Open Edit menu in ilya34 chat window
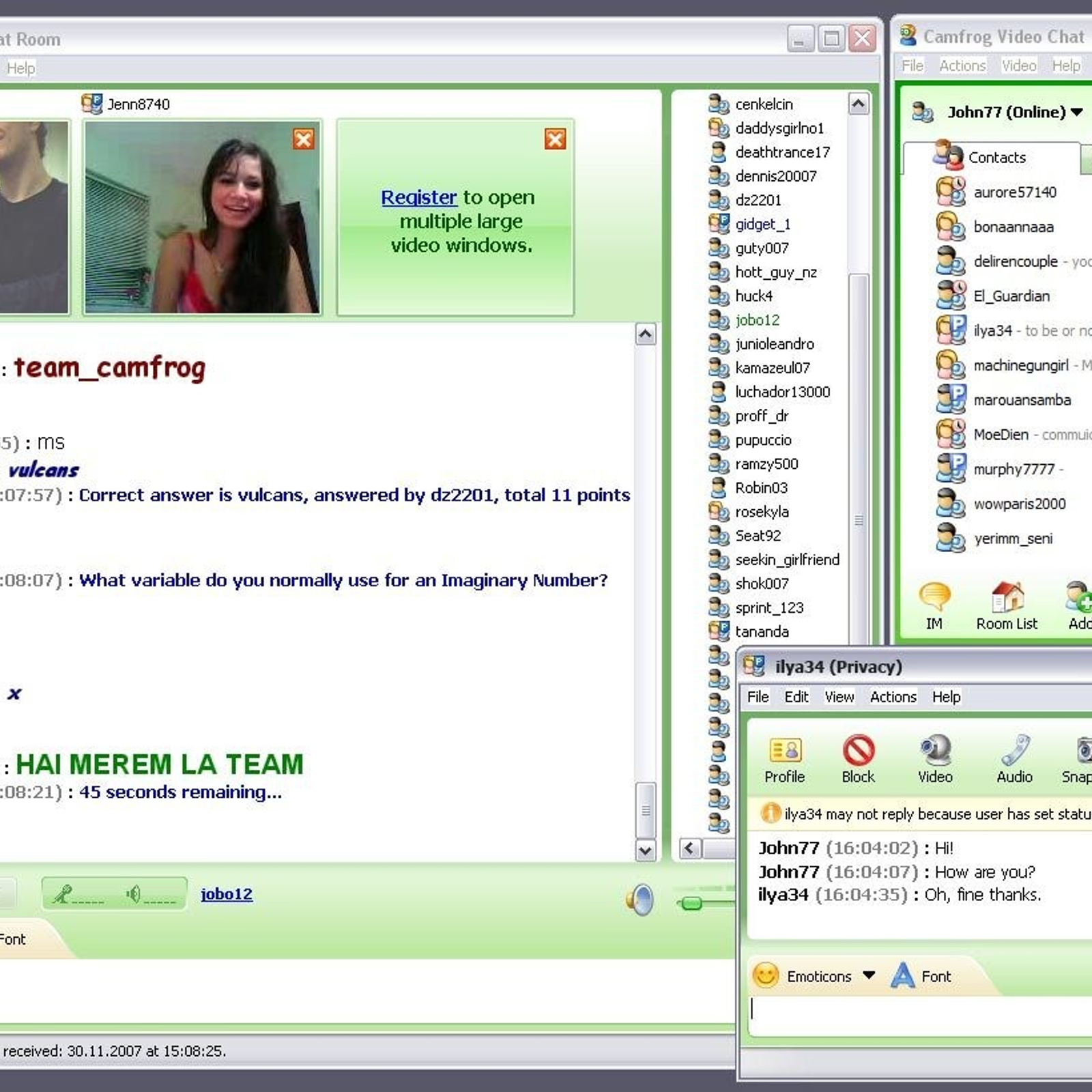Screen dimensions: 1092x1092 point(796,697)
